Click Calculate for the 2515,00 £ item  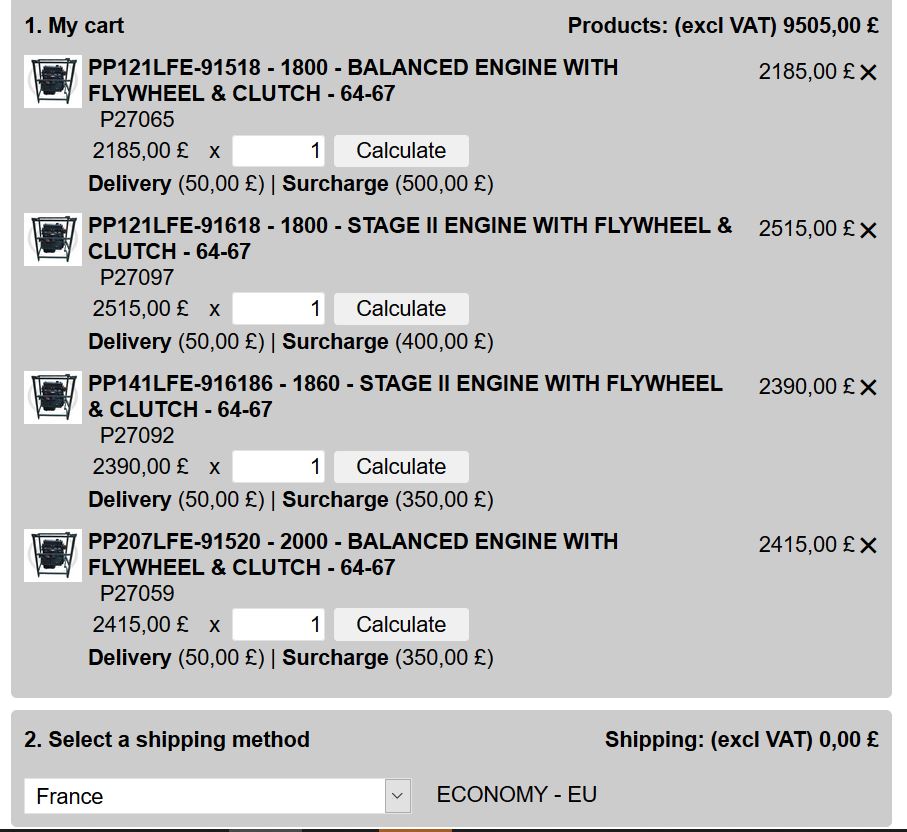coord(401,308)
